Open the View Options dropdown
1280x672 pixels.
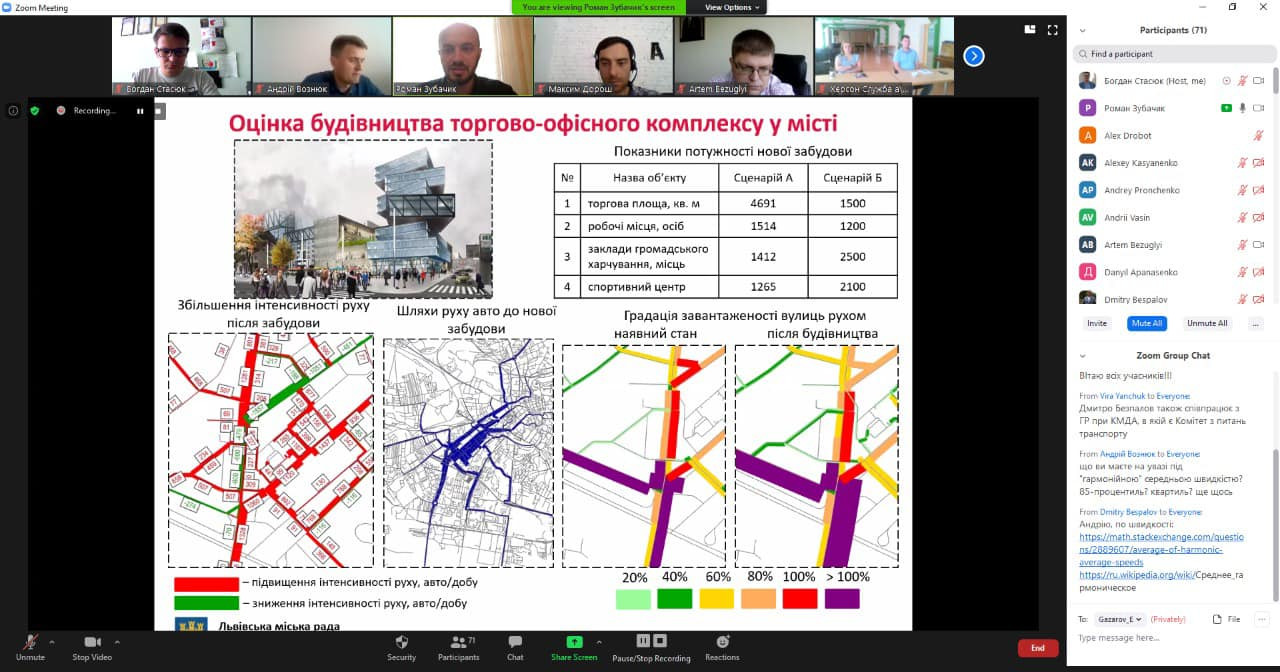tap(733, 7)
